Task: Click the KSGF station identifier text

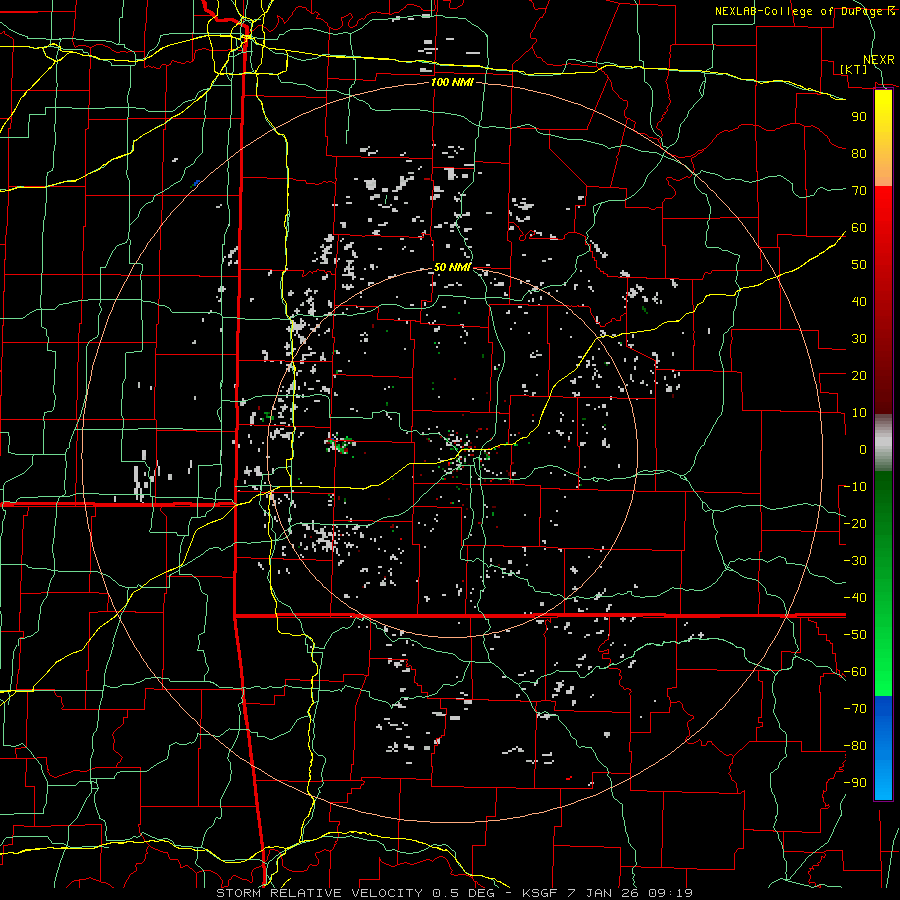Action: tap(542, 893)
